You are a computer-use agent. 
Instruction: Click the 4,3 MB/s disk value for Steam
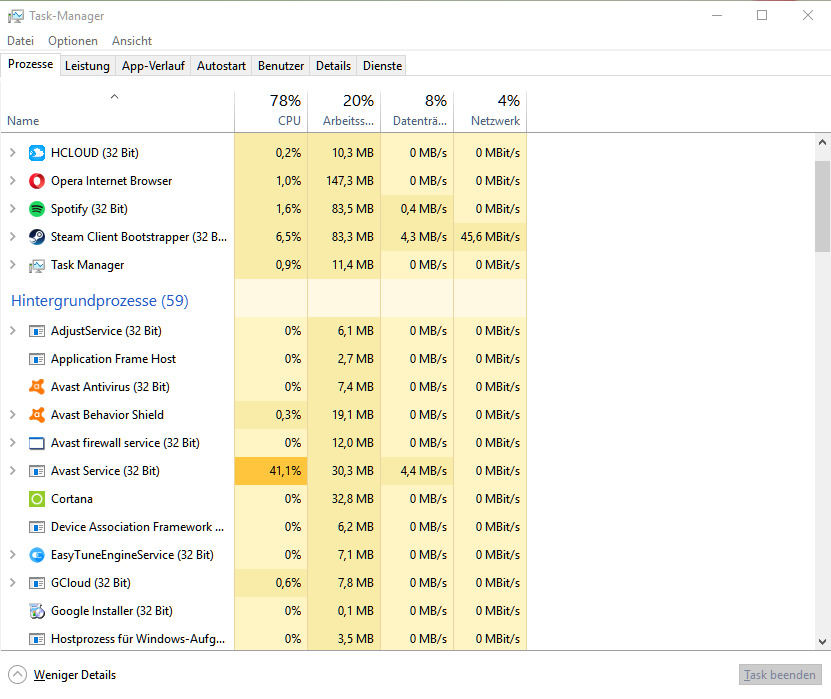423,237
